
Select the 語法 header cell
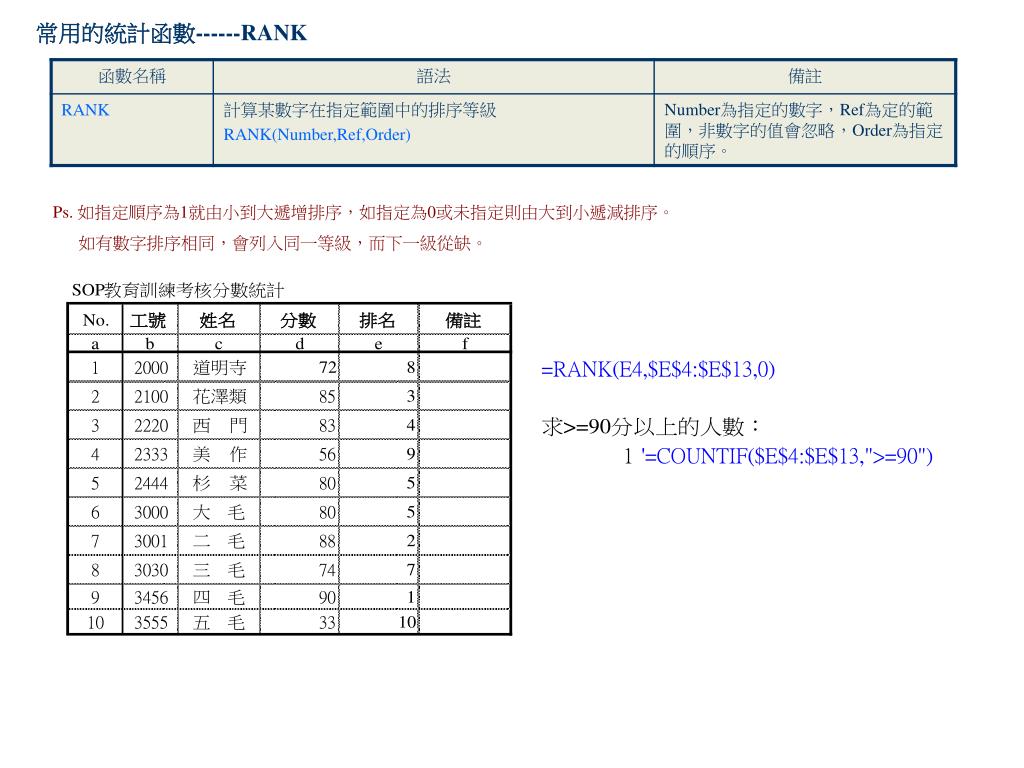point(434,76)
